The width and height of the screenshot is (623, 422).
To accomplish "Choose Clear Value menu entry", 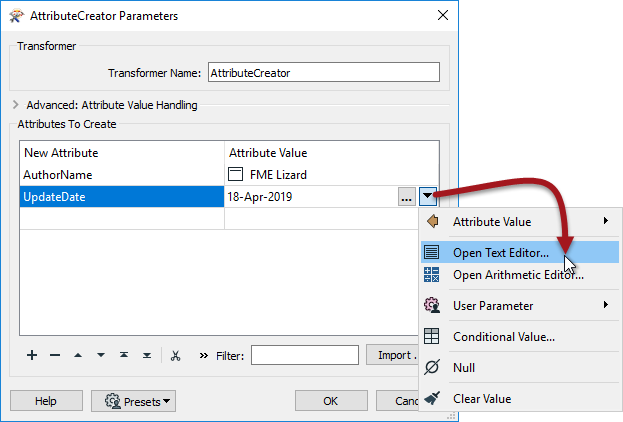I will coord(520,399).
